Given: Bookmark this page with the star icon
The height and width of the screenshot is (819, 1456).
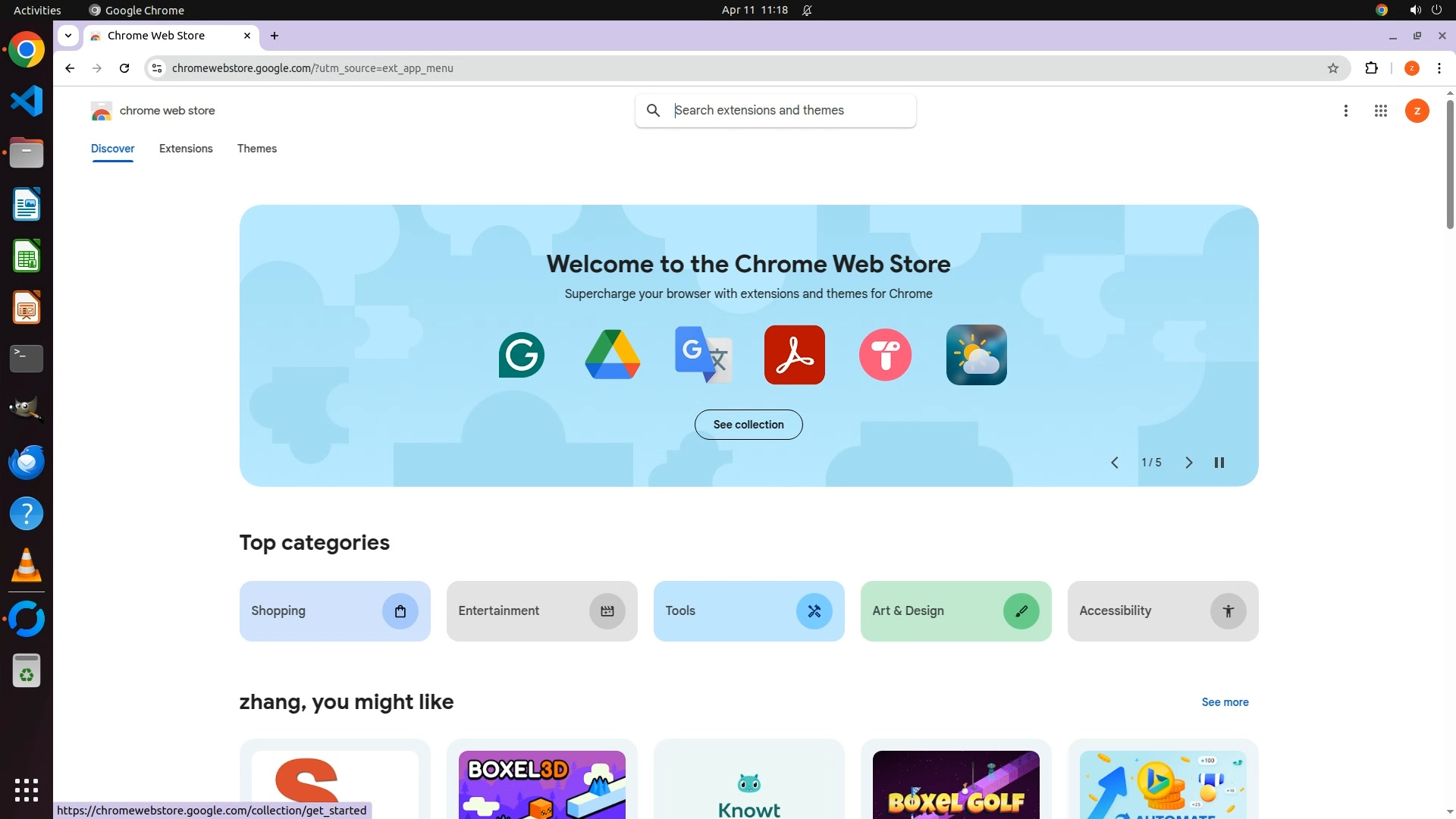Looking at the screenshot, I should pos(1333,68).
